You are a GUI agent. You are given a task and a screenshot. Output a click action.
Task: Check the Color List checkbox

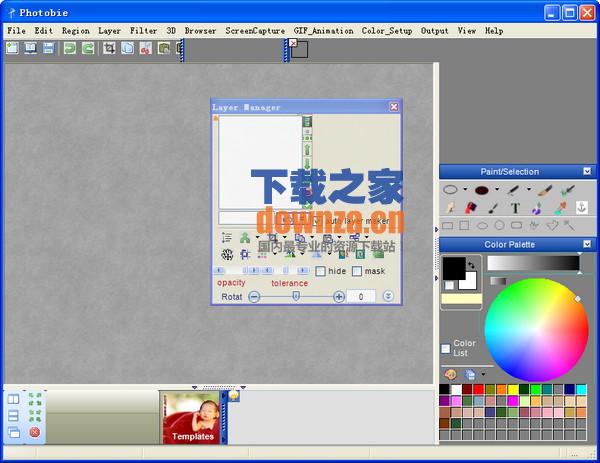coord(446,348)
